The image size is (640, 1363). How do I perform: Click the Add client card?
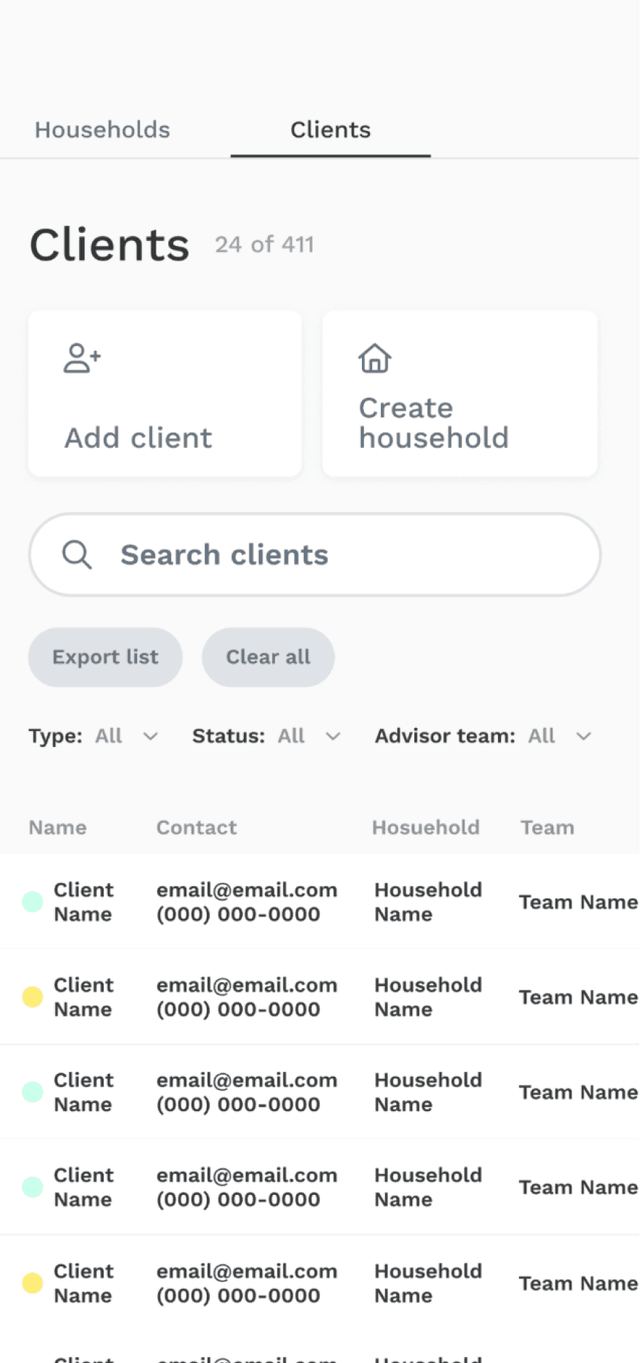coord(165,393)
